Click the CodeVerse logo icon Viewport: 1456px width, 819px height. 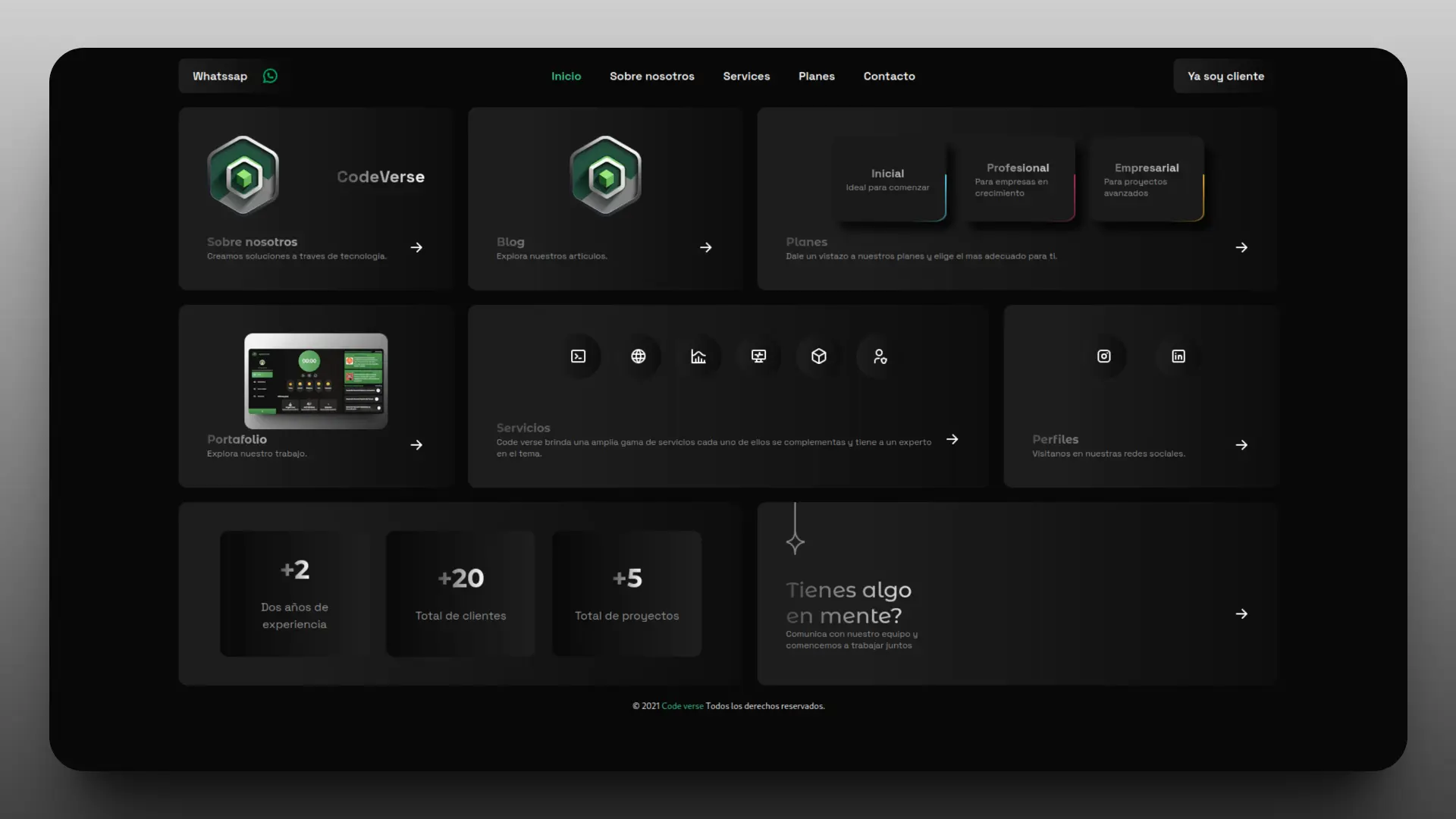[243, 175]
